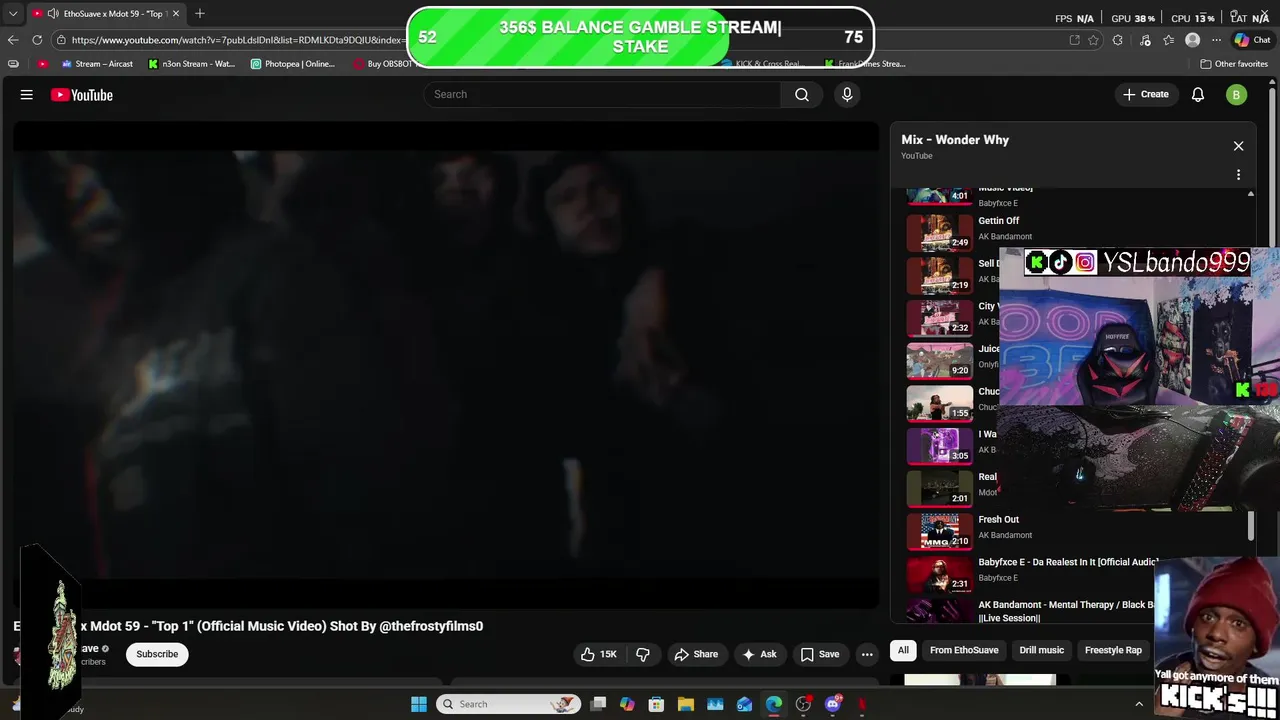Click the playlist panel scrollbar
Screen dimensions: 1280x720
pos(1250,526)
